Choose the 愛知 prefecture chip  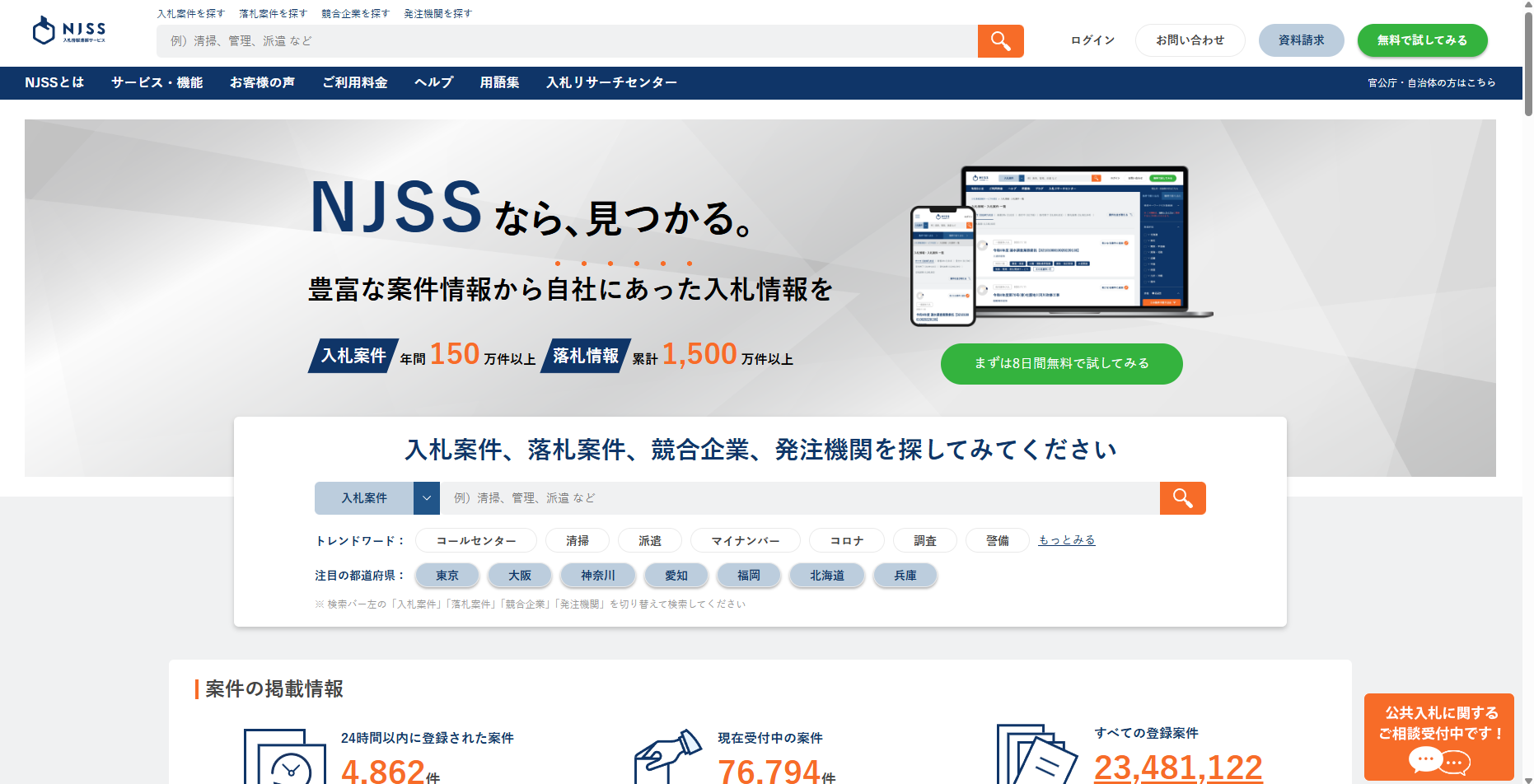click(676, 575)
